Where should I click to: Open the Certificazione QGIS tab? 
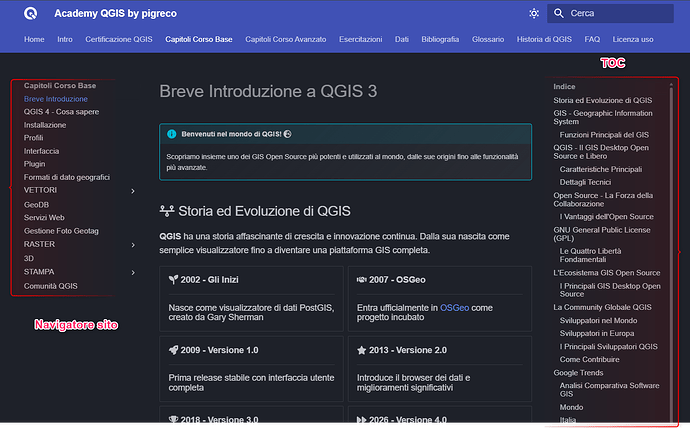(x=119, y=39)
